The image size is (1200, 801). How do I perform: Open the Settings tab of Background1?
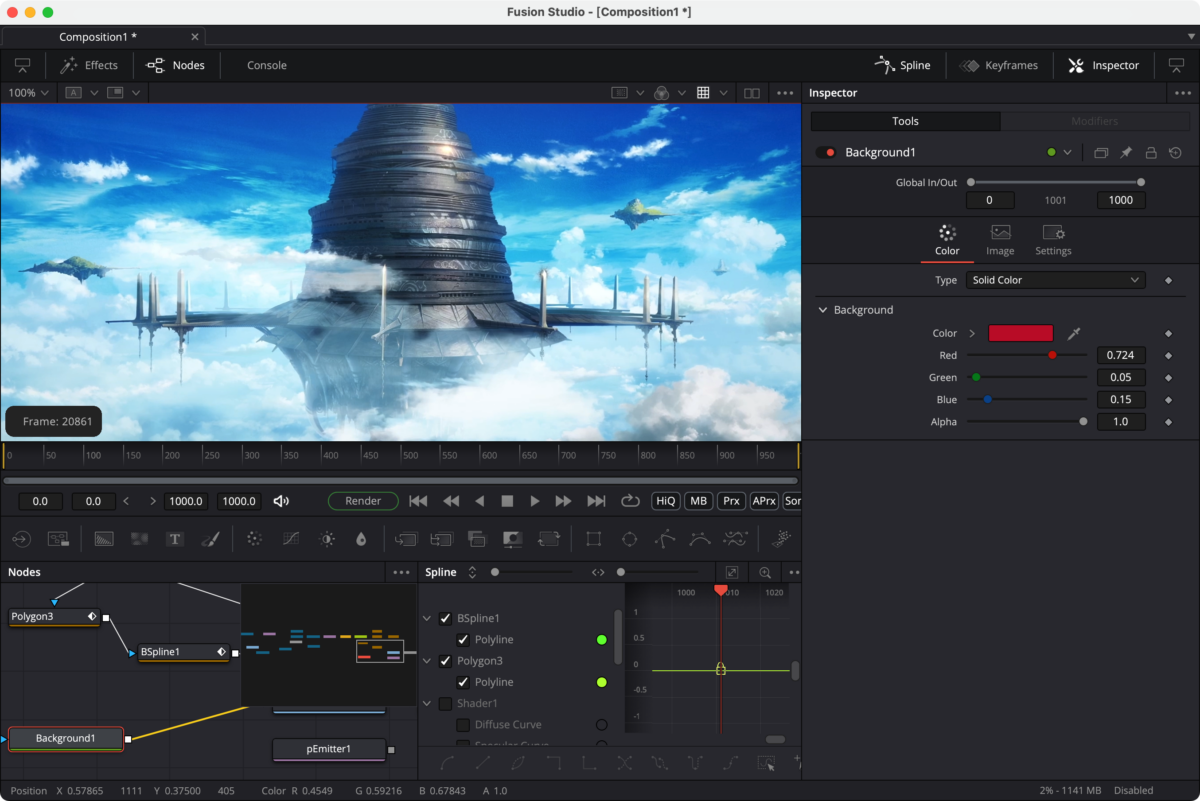tap(1053, 240)
